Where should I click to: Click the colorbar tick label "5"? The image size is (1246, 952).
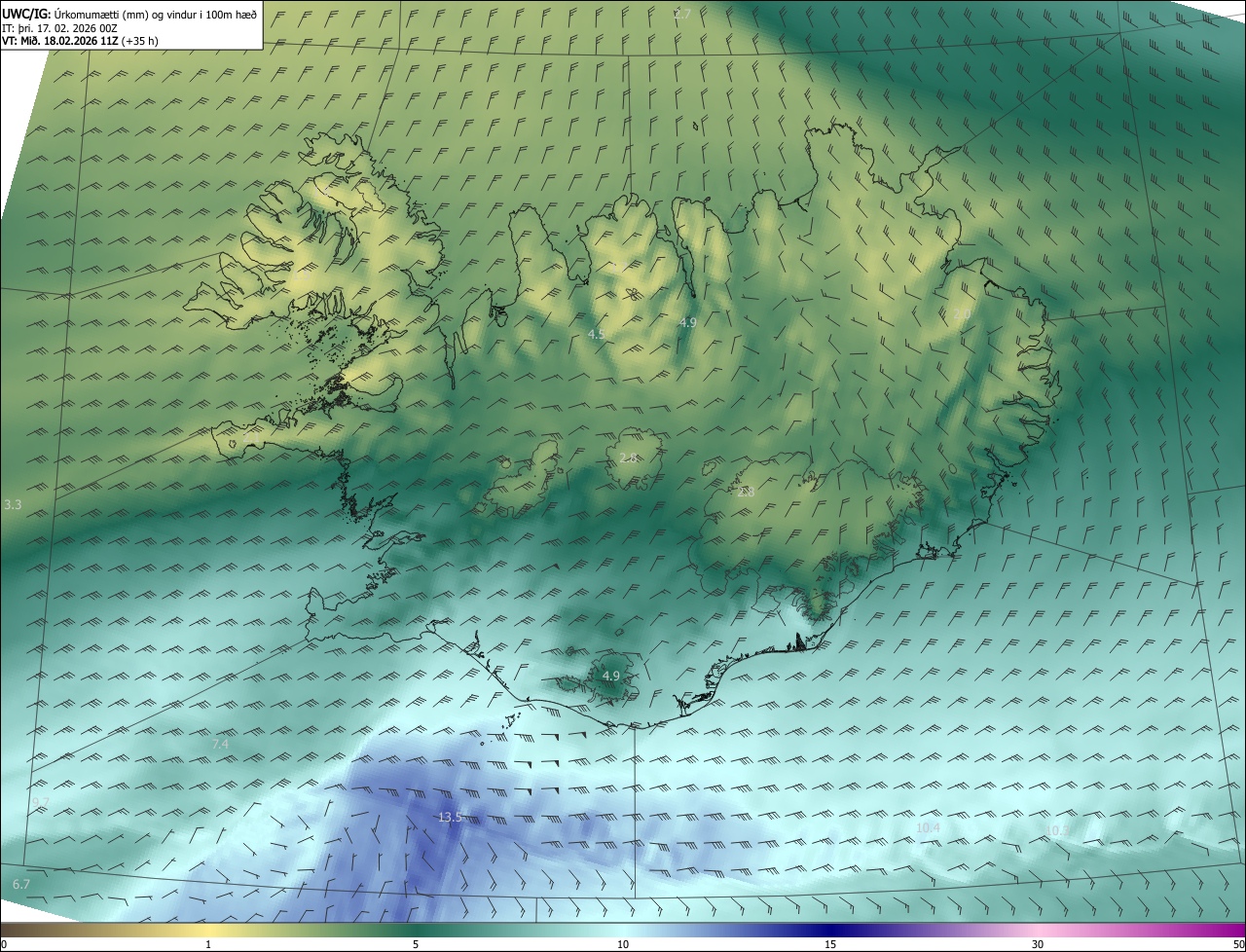(416, 944)
